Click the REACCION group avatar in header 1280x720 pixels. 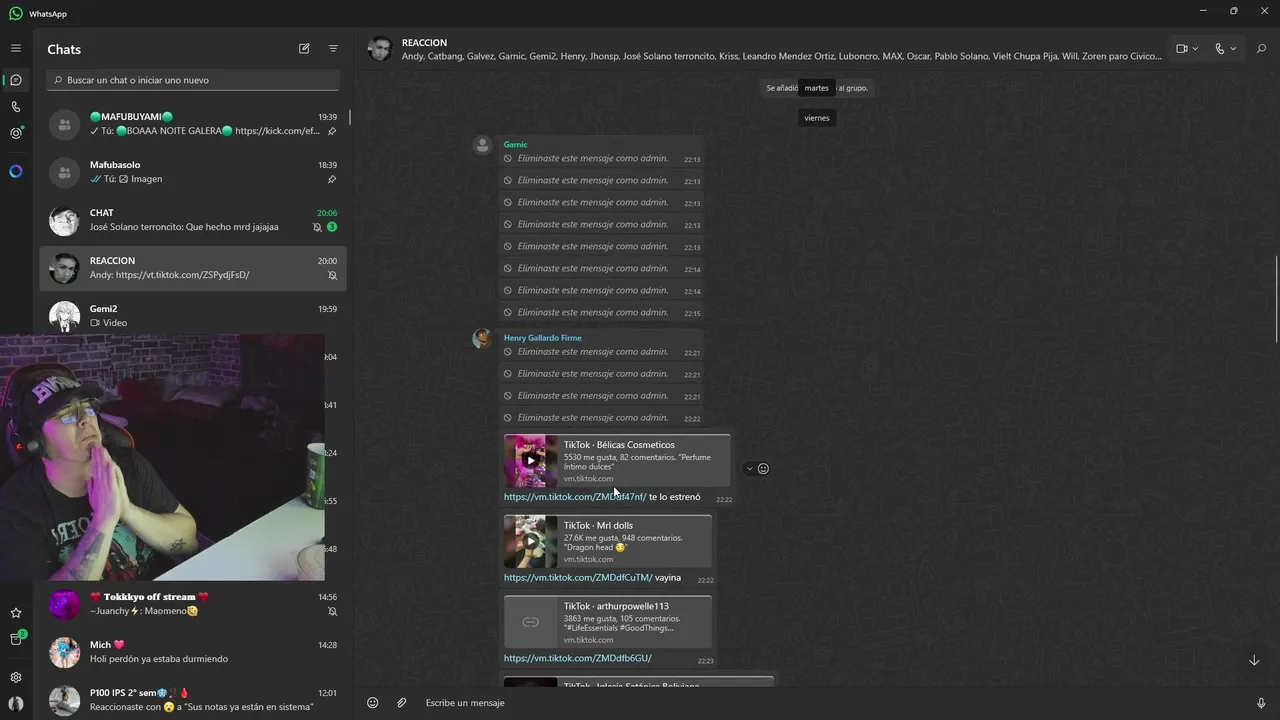coord(379,48)
